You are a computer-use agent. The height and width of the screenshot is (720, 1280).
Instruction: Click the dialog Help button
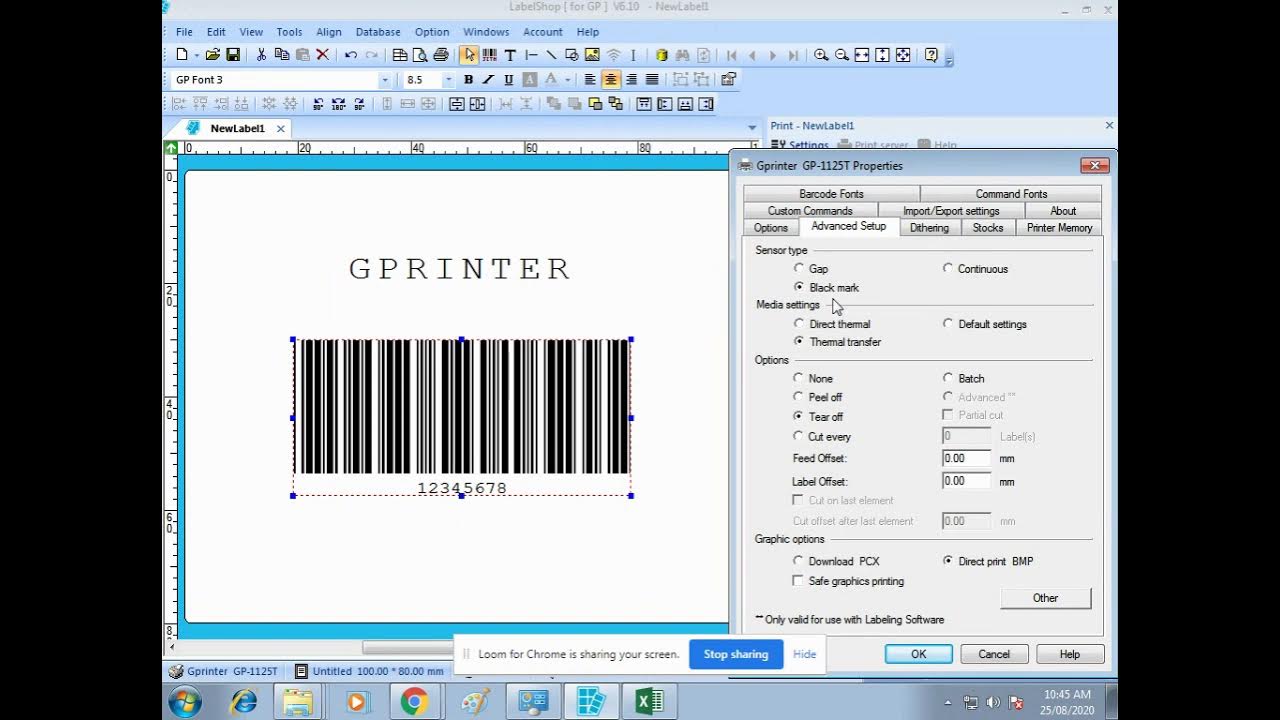1070,654
